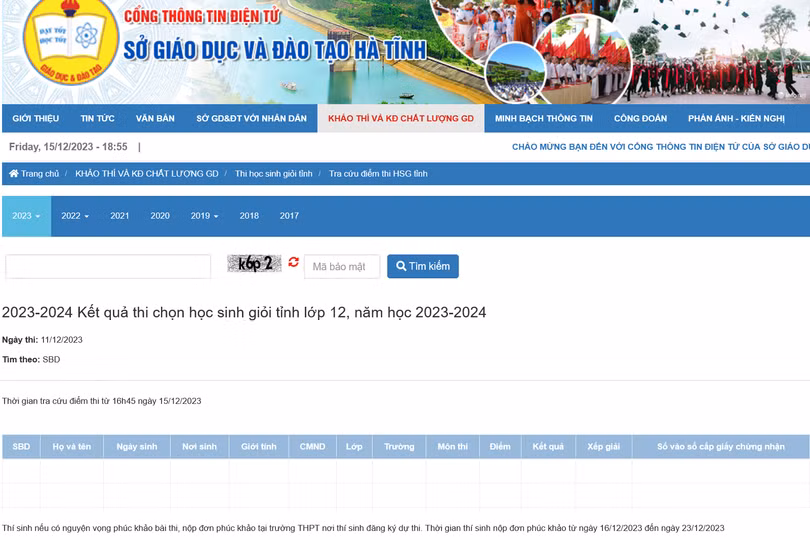
Task: Click the Ngày sinh column header
Action: click(137, 446)
